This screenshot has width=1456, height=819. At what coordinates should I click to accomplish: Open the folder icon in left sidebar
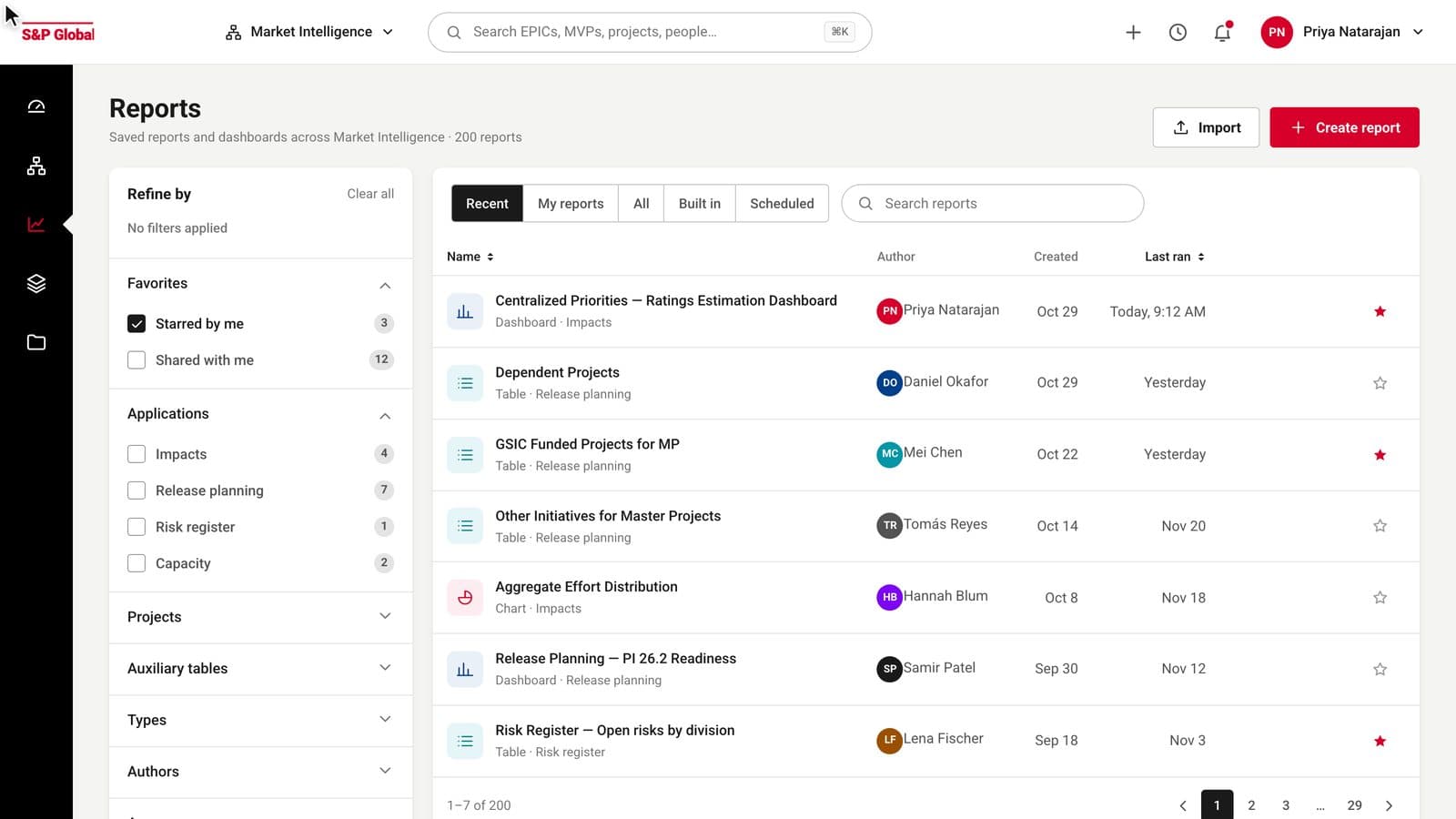[36, 342]
